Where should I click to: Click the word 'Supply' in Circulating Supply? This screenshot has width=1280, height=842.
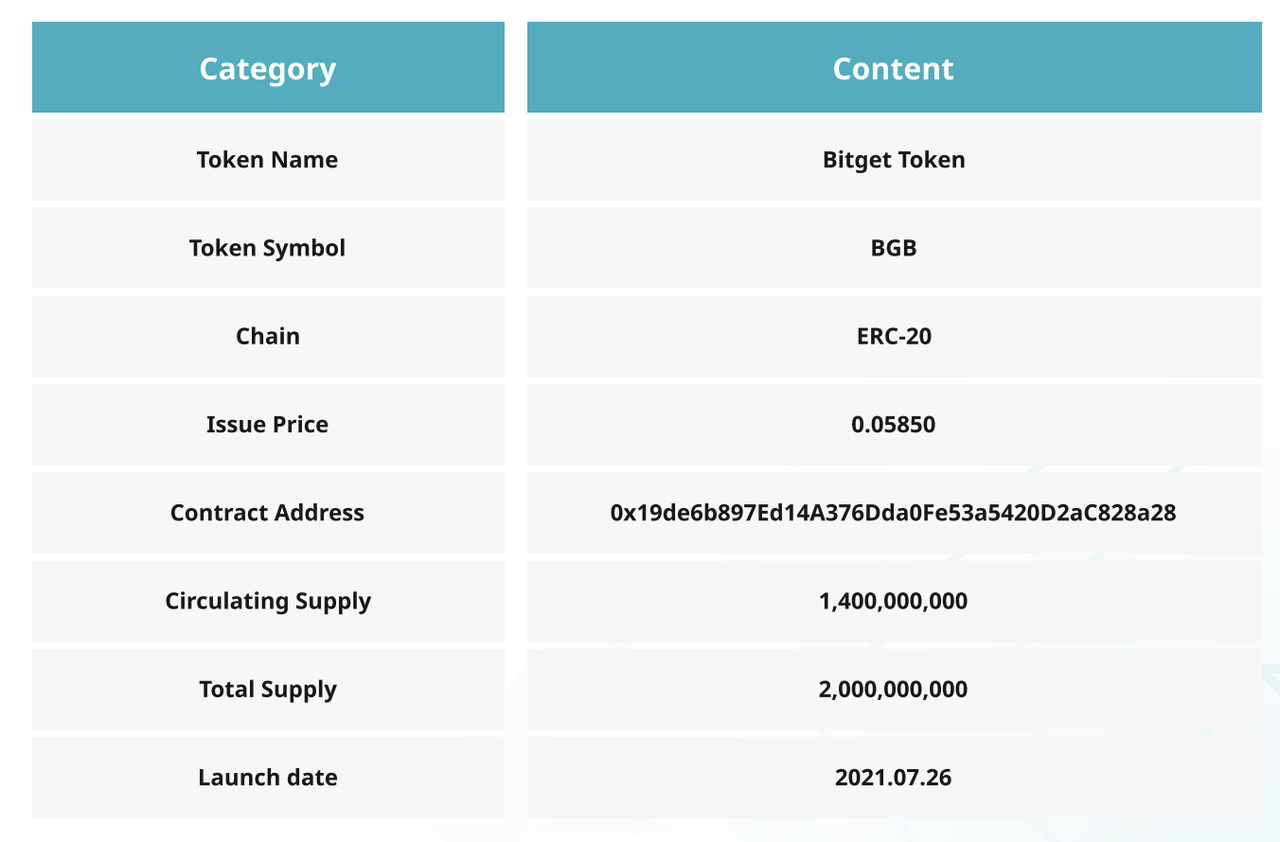tap(333, 601)
